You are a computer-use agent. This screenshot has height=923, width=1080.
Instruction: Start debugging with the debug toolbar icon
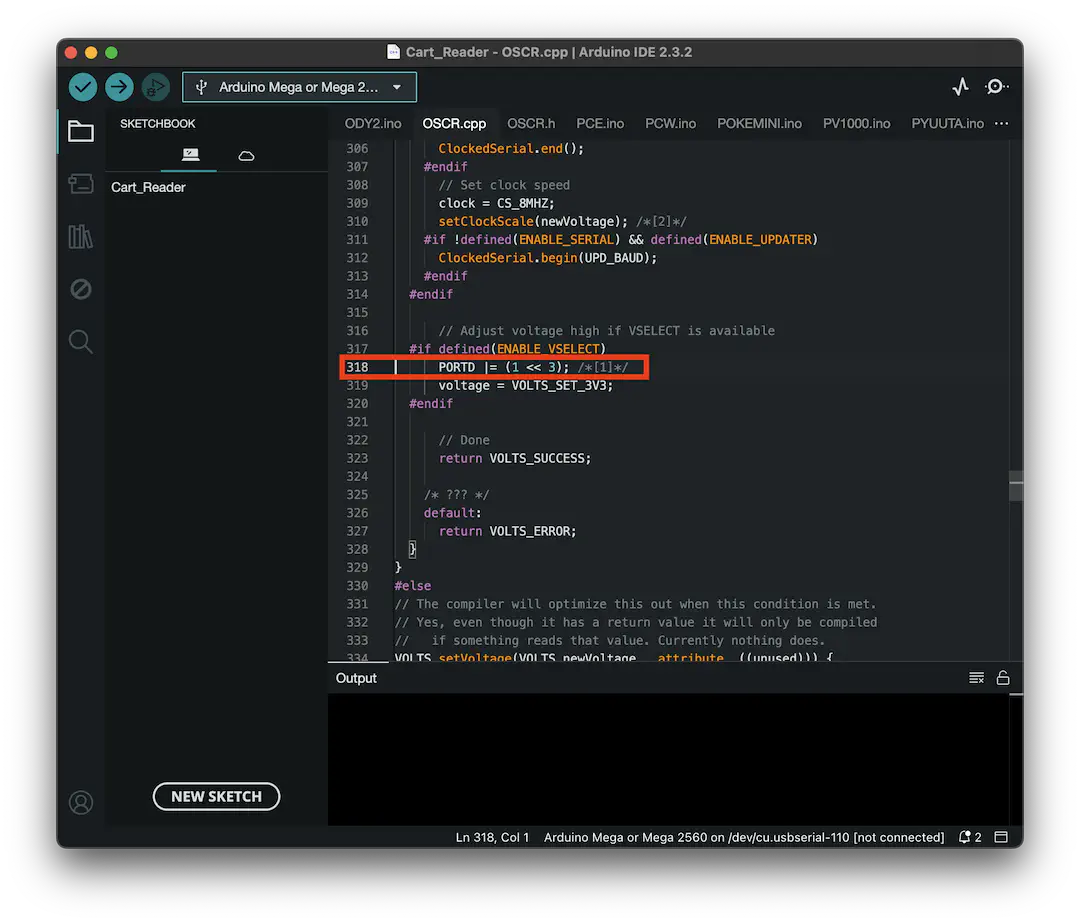click(x=156, y=87)
